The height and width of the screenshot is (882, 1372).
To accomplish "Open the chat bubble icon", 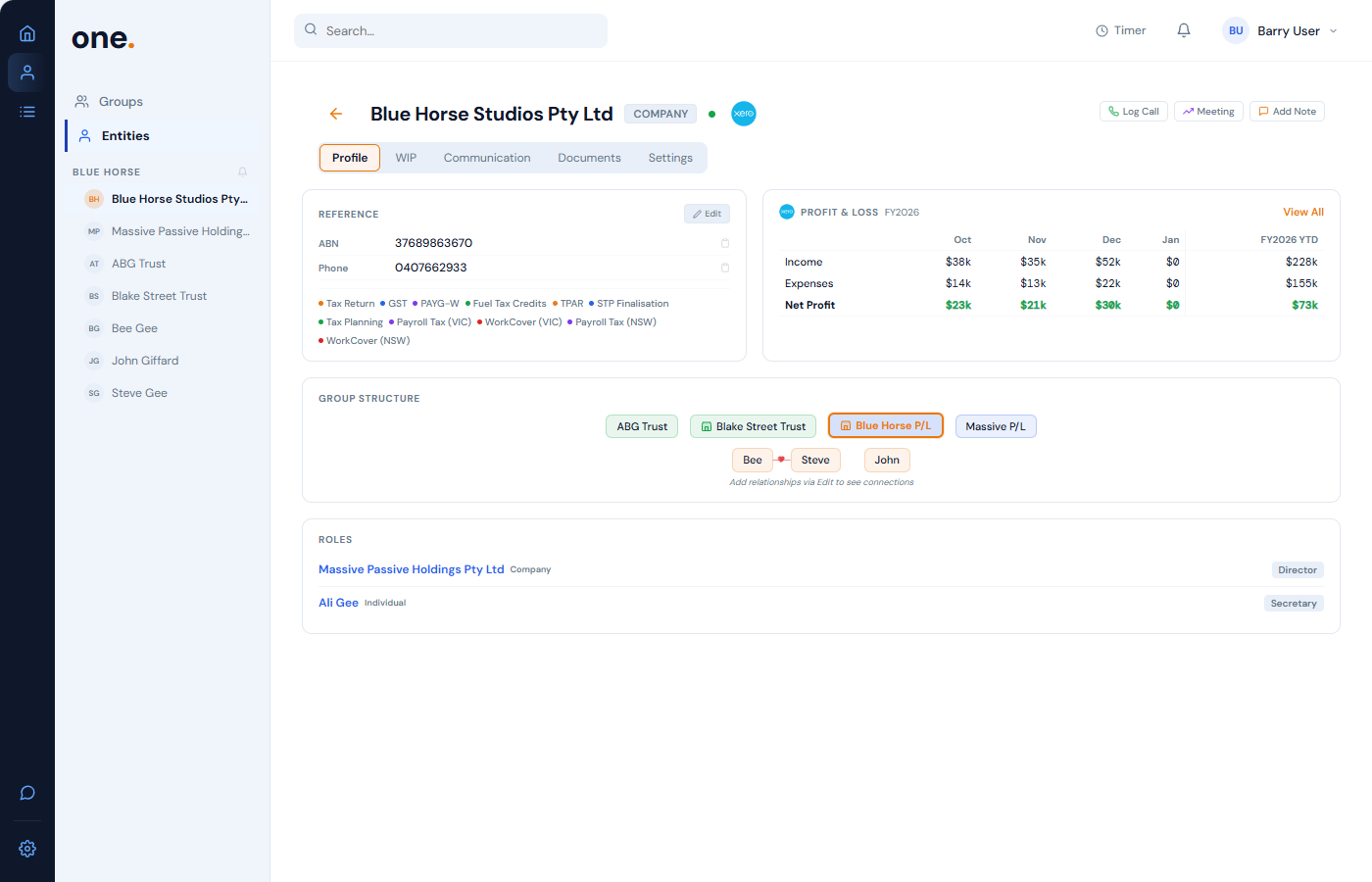I will pyautogui.click(x=27, y=793).
